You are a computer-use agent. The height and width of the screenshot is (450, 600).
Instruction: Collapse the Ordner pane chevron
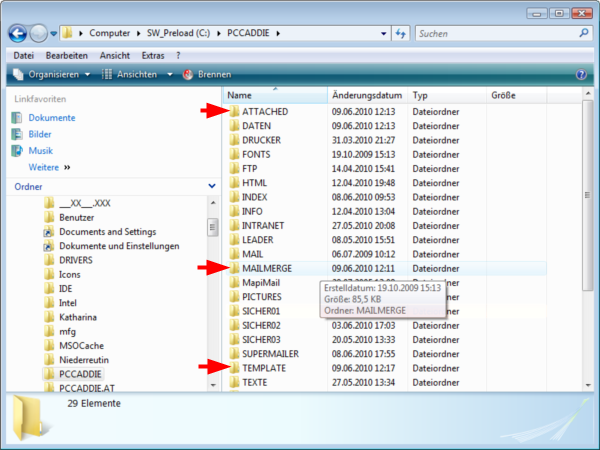point(212,186)
